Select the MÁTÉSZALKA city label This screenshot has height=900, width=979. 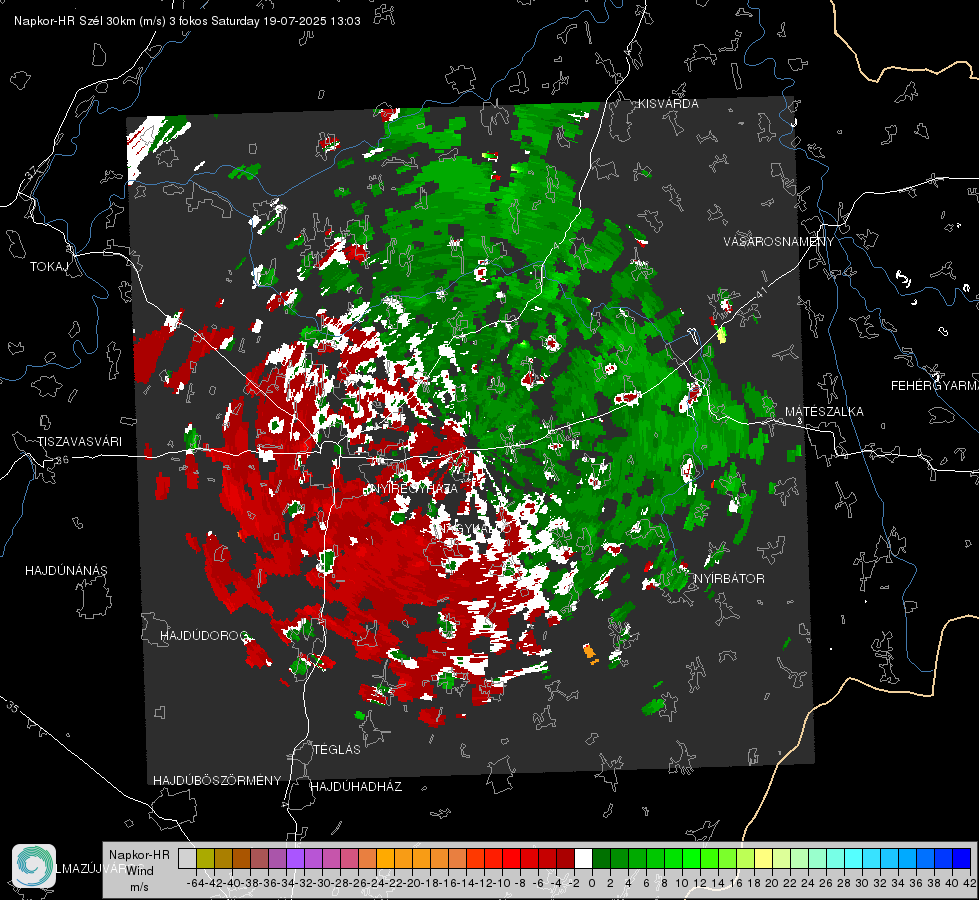pyautogui.click(x=824, y=412)
